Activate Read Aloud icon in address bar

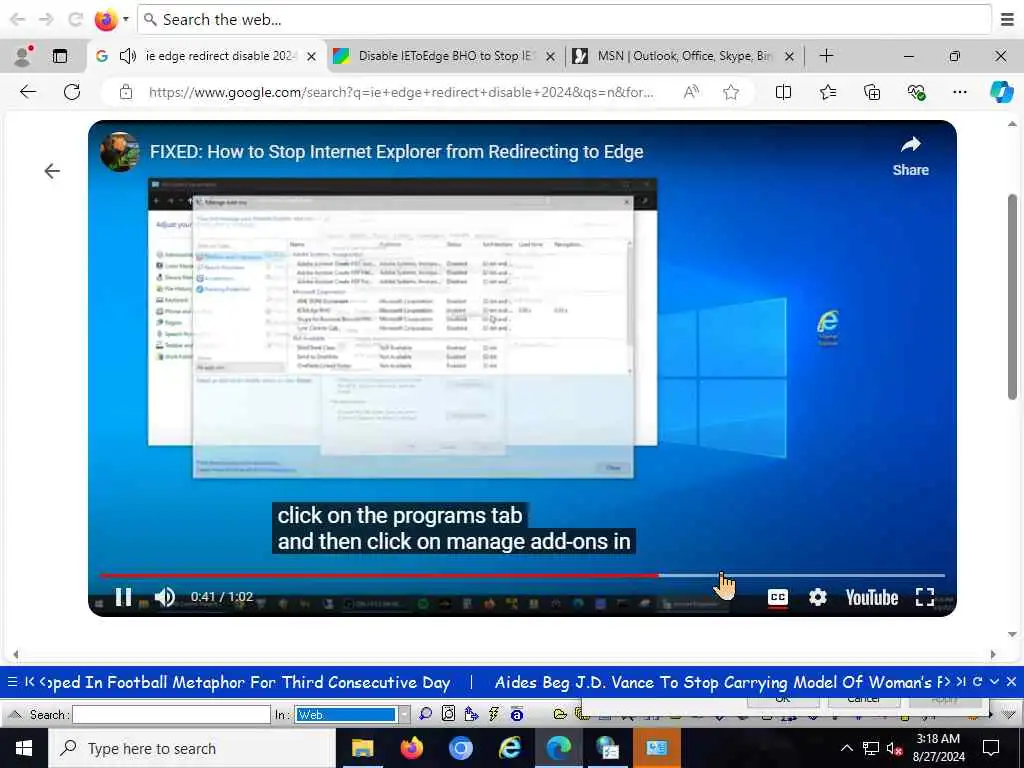tap(691, 92)
